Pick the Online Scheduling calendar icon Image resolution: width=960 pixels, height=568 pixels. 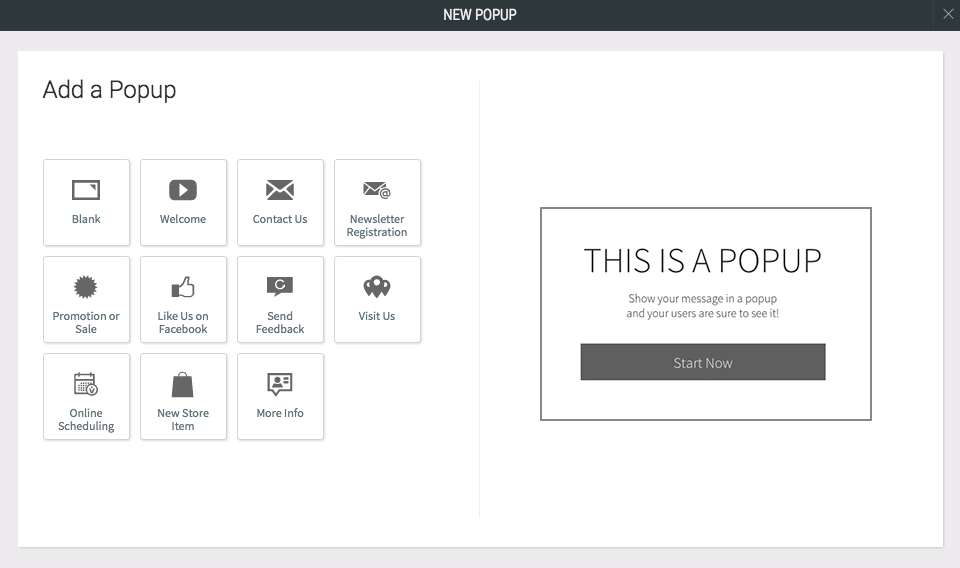(86, 384)
